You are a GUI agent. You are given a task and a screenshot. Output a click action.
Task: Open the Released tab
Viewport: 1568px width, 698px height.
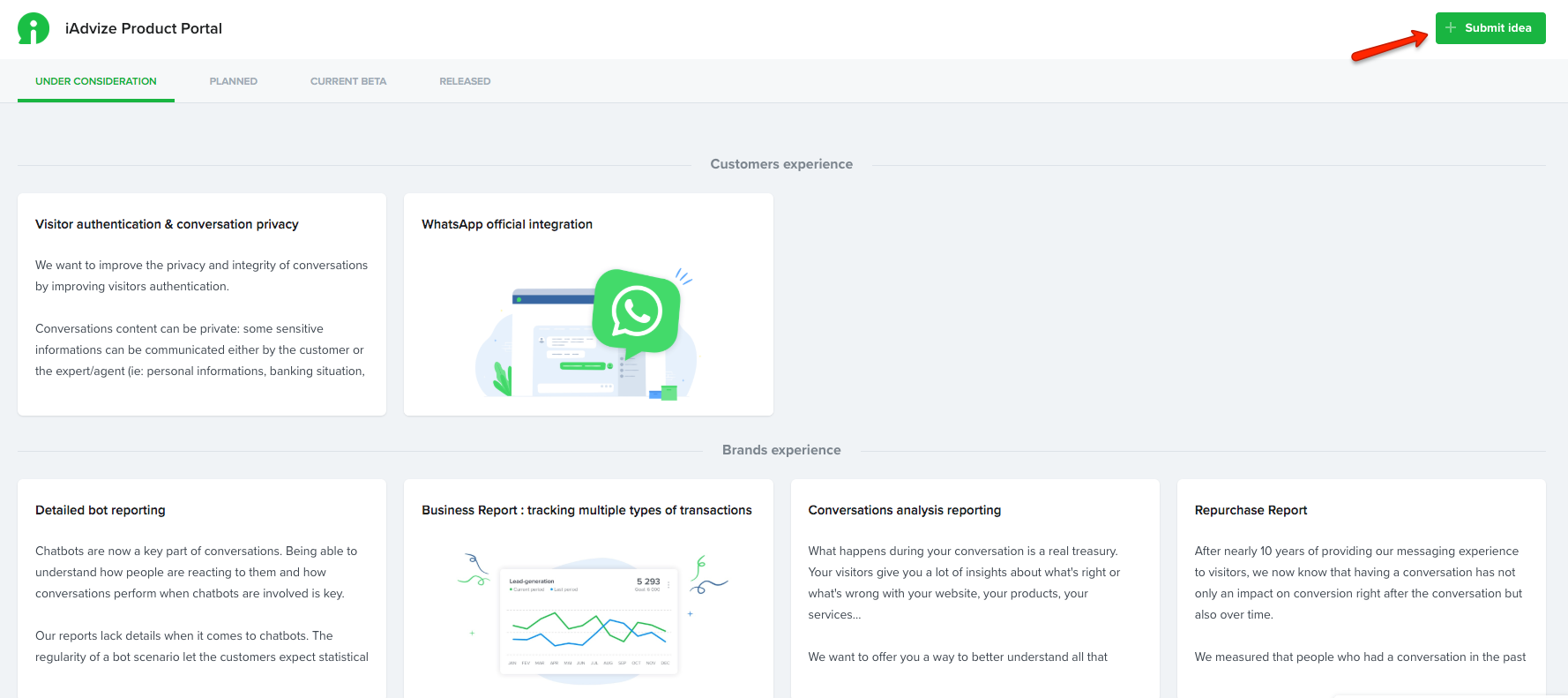pyautogui.click(x=465, y=81)
